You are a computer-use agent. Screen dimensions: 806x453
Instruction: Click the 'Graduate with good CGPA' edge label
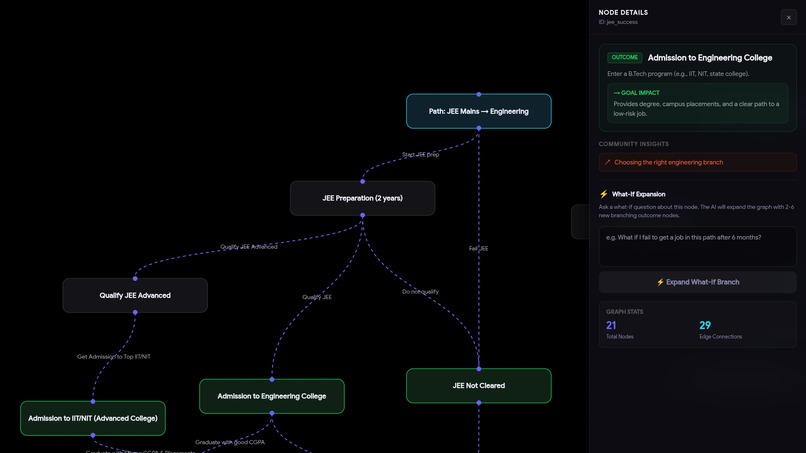(x=230, y=442)
